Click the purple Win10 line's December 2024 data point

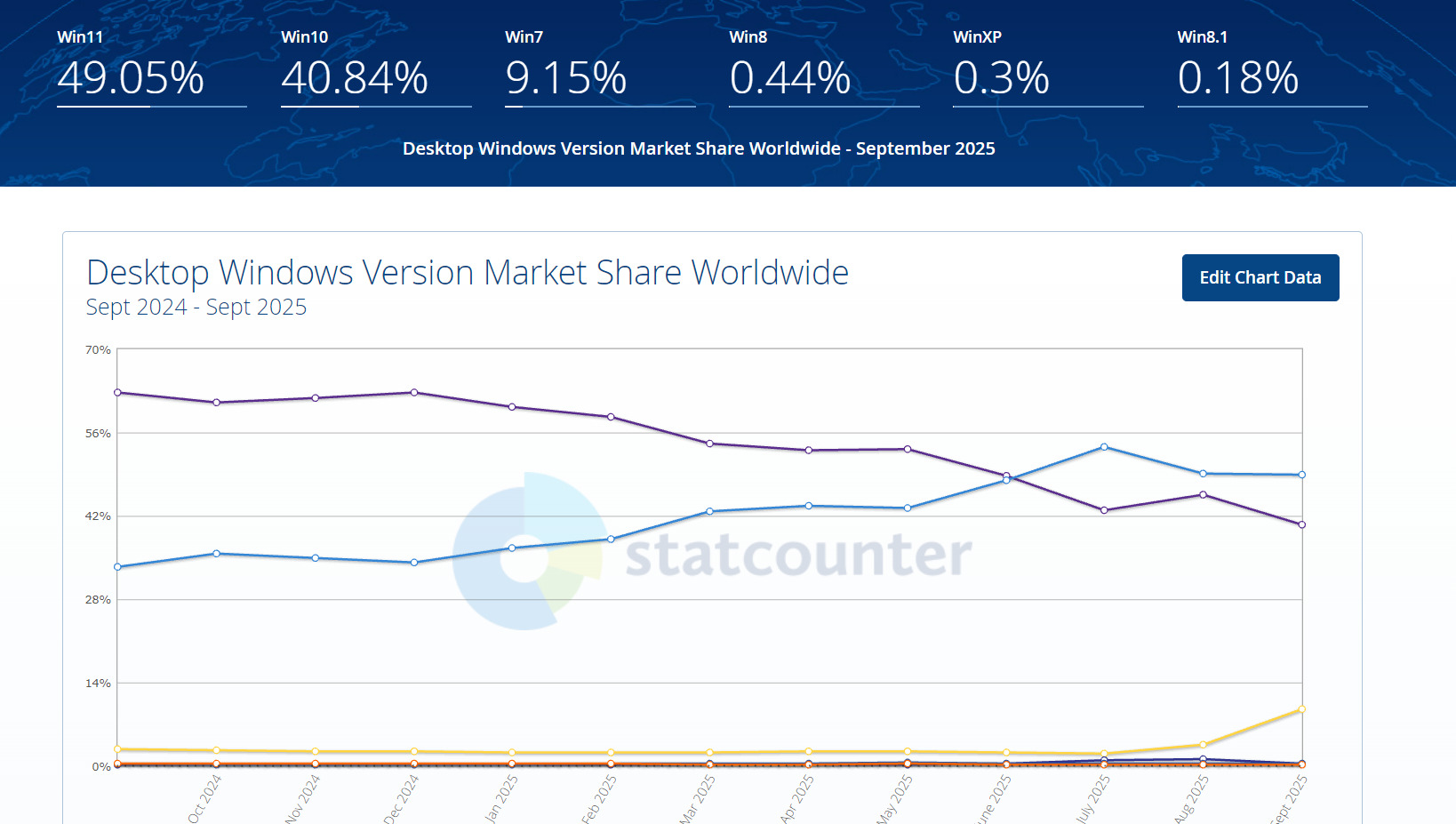[x=414, y=392]
